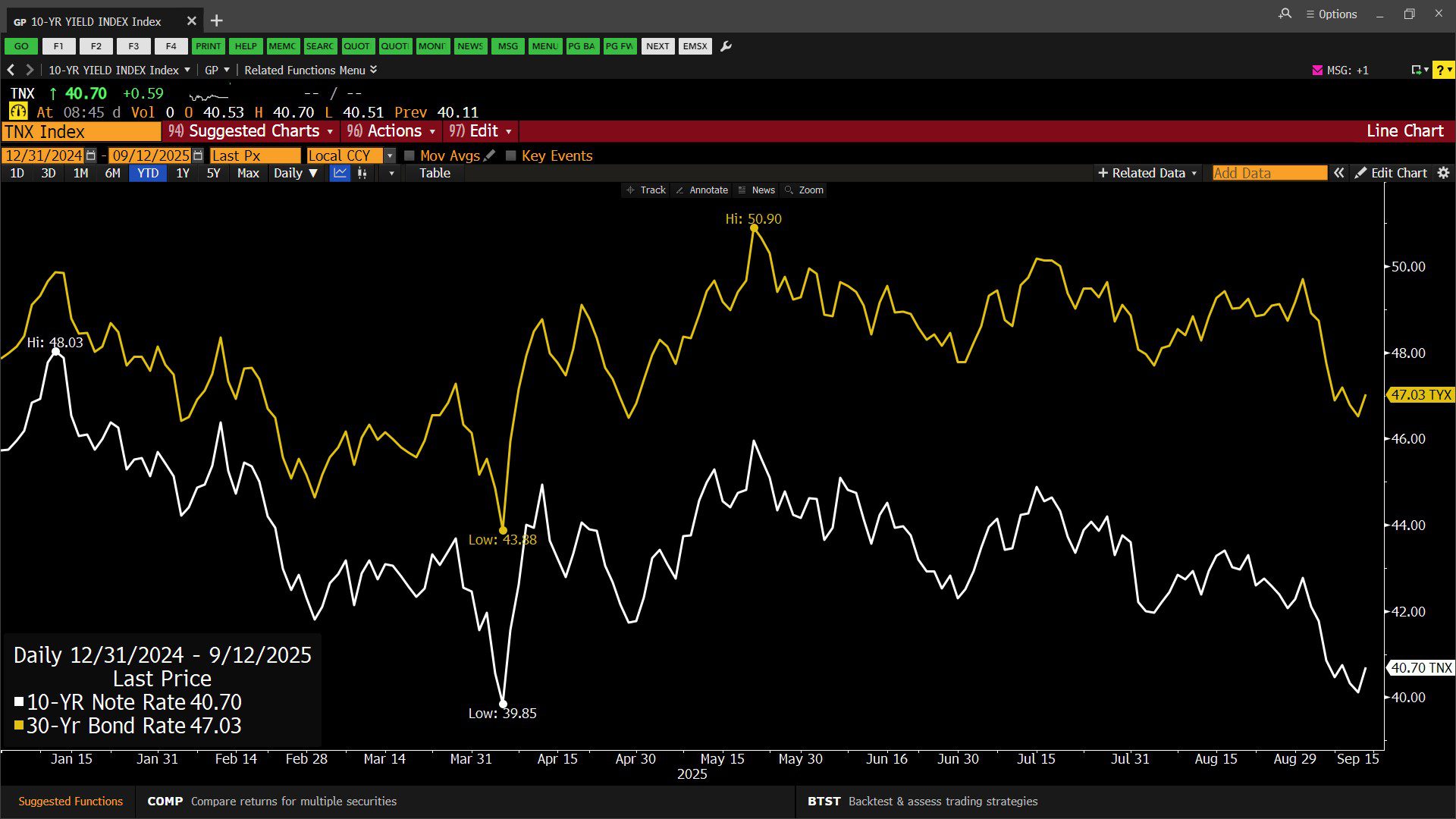This screenshot has height=819, width=1456.
Task: Click the wrench icon in function bar
Action: click(726, 46)
